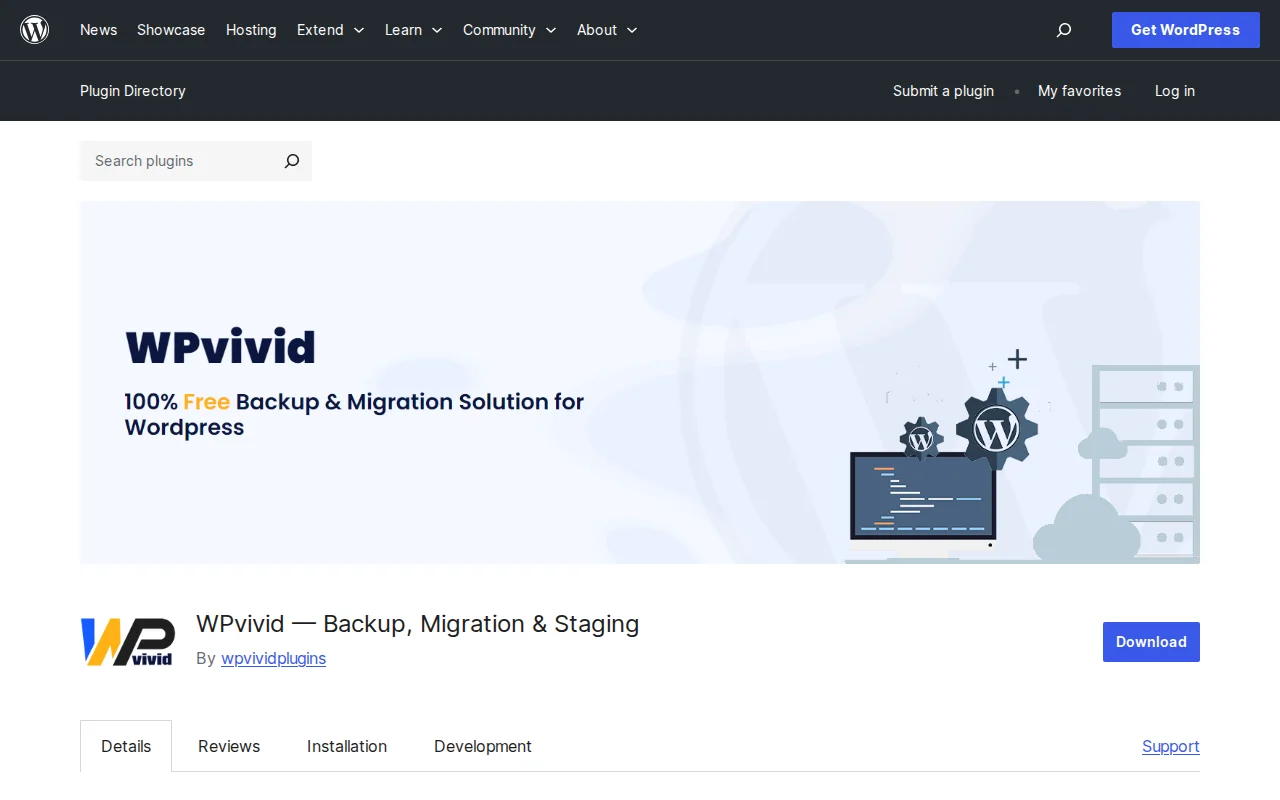Open the Installation tab
Screen dimensions: 1280x800
[x=347, y=746]
